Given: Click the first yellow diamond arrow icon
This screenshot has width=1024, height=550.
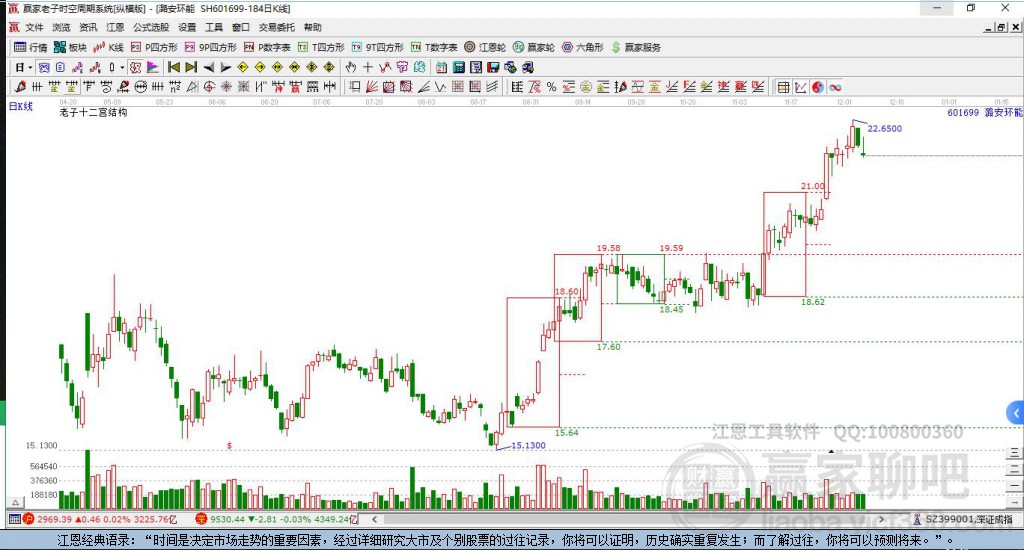Looking at the screenshot, I should 242,67.
